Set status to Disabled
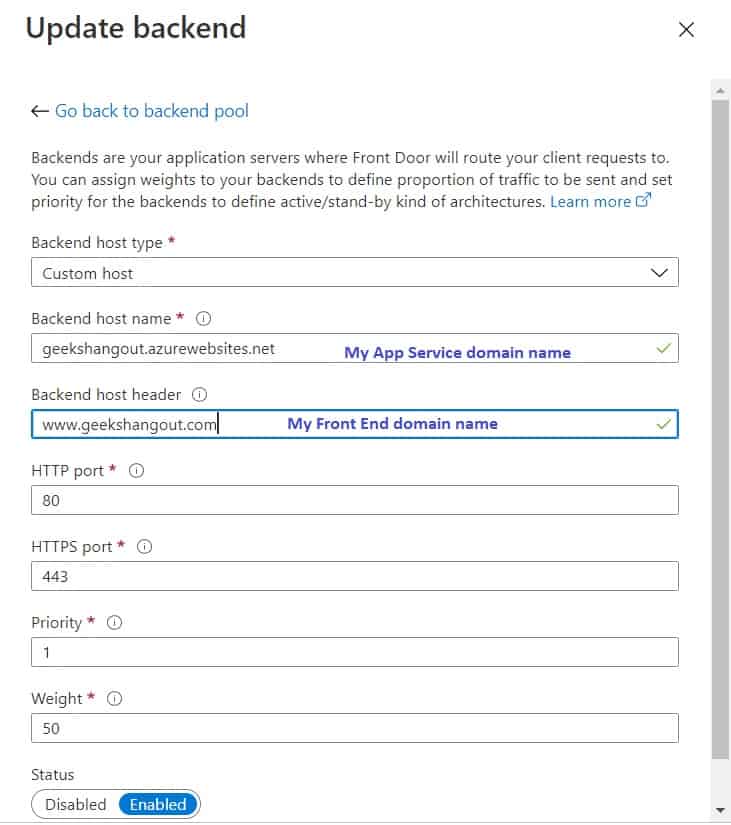731x825 pixels. 76,804
